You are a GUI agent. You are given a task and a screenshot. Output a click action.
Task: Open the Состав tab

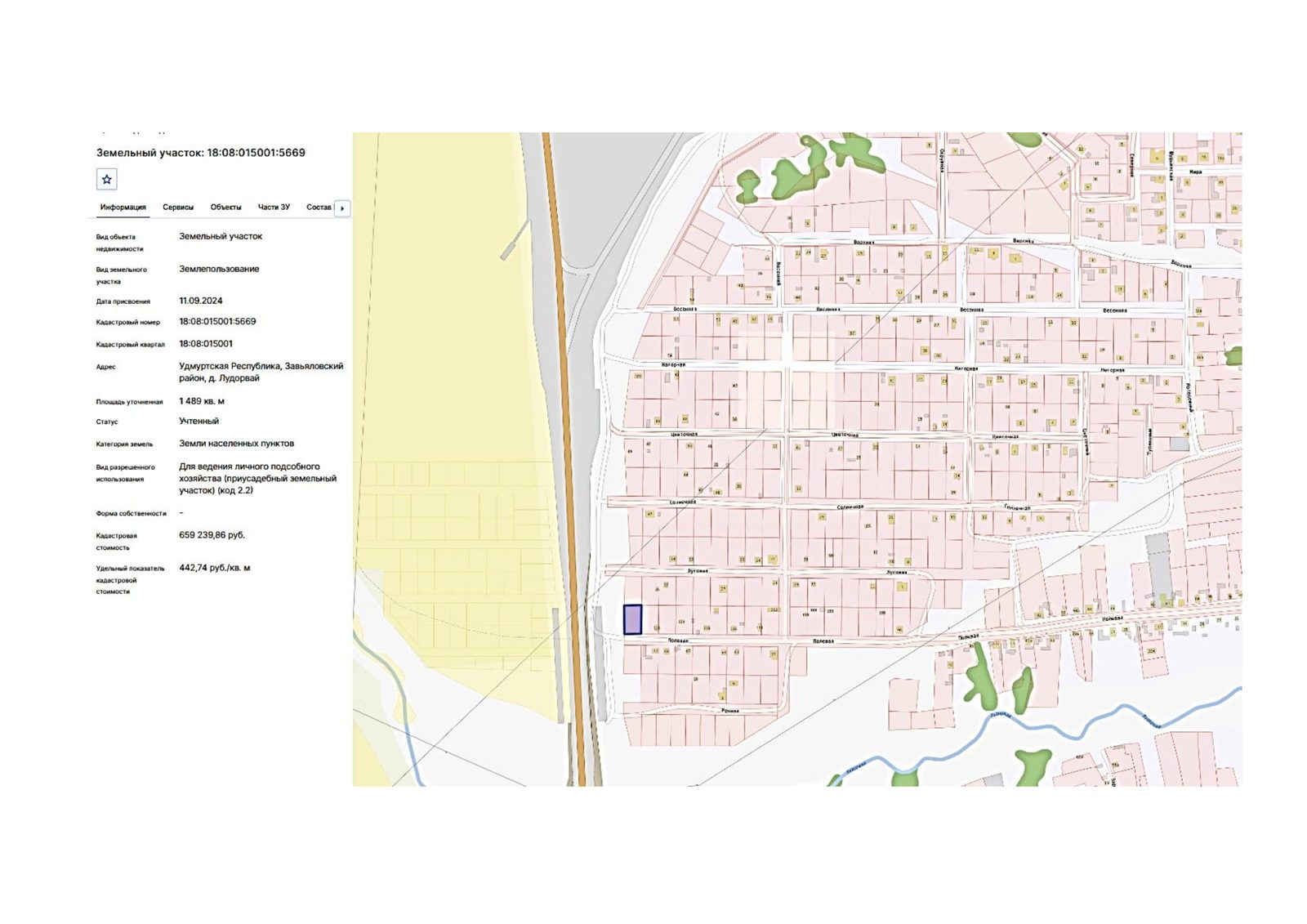319,208
